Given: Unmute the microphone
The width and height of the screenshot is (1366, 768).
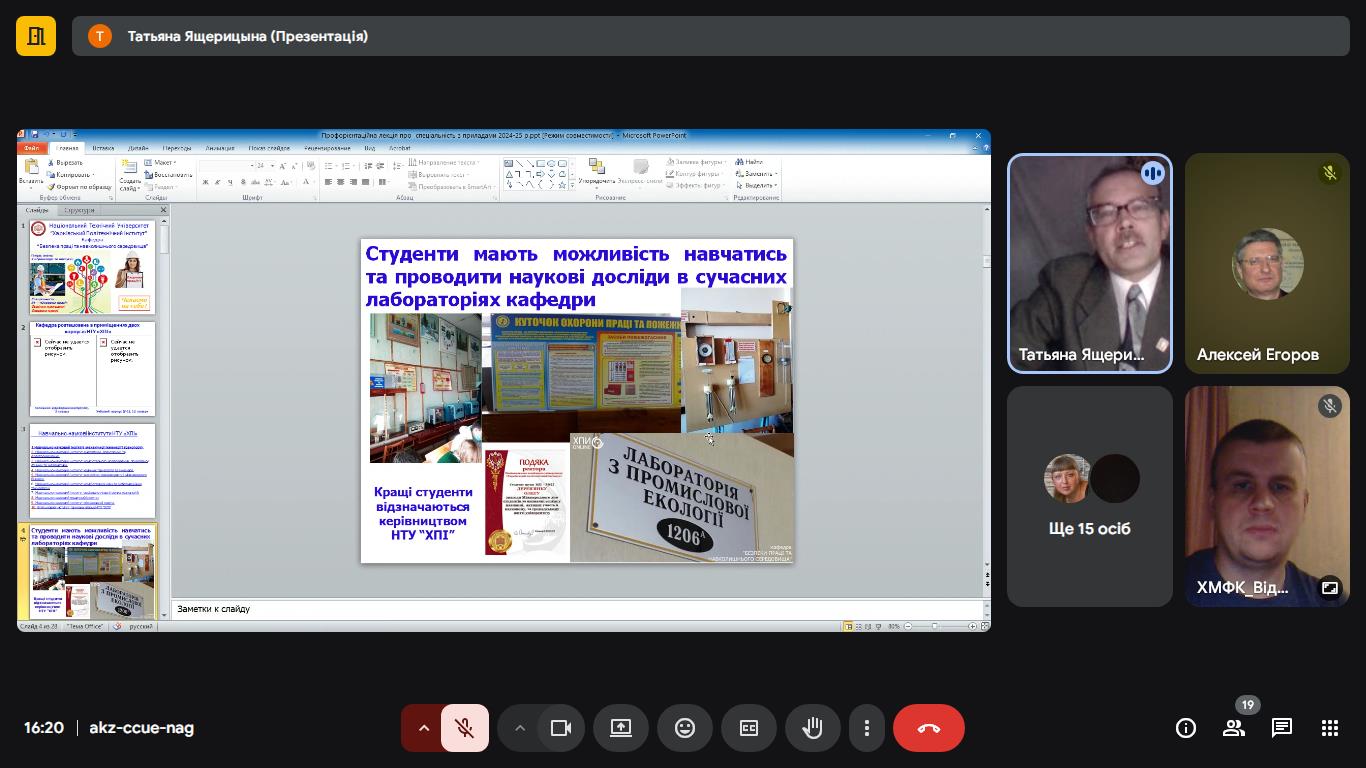Looking at the screenshot, I should point(465,728).
